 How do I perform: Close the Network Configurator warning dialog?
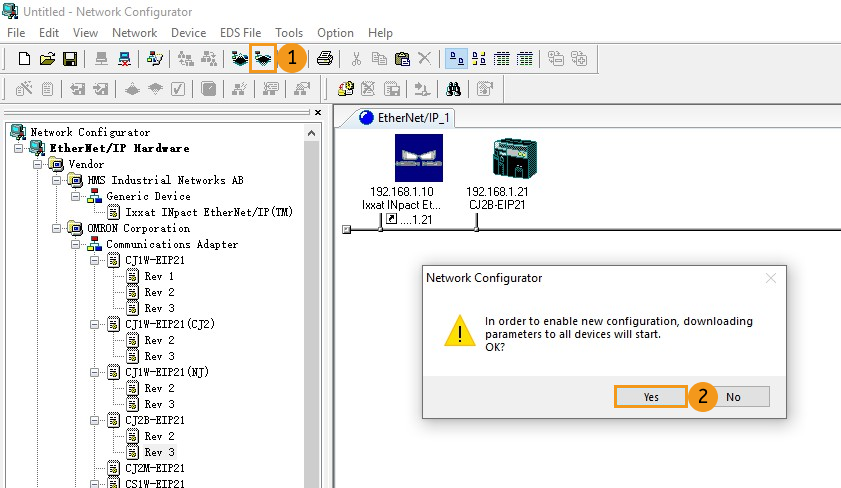771,278
